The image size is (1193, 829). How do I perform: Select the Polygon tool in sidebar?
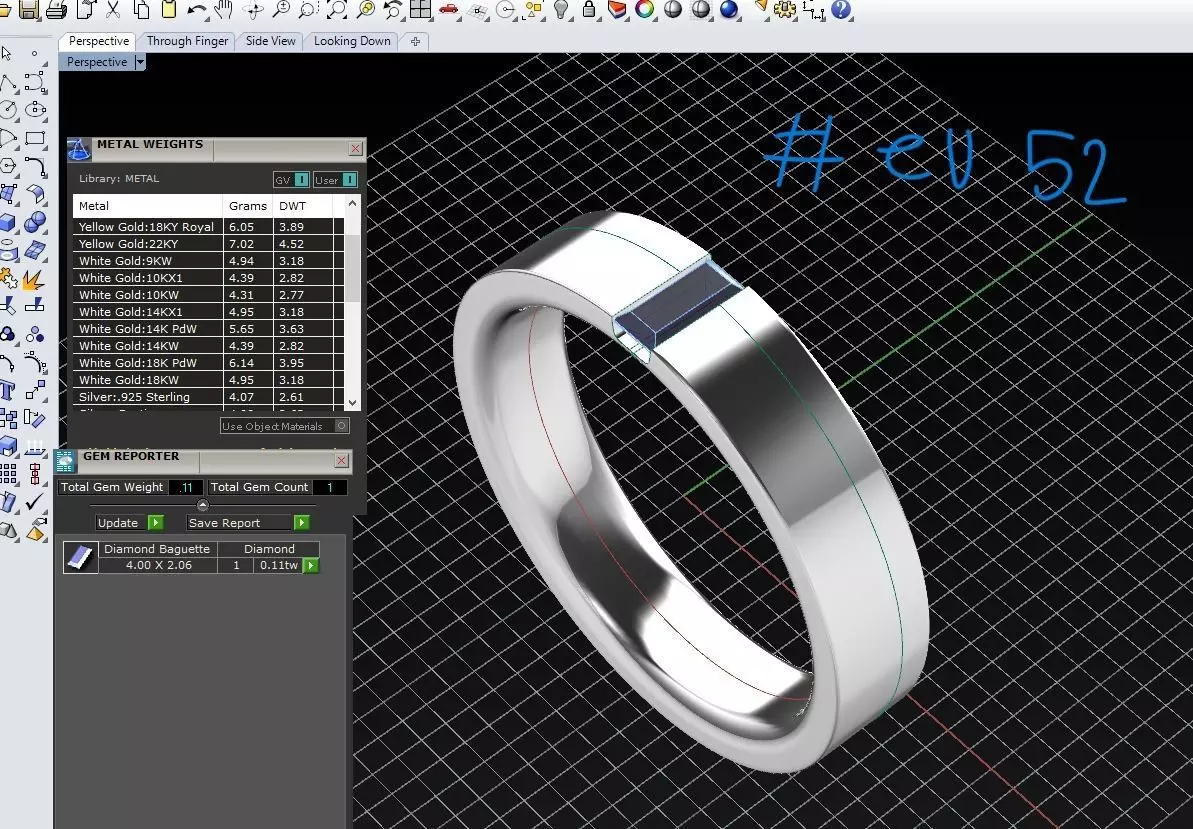8,166
